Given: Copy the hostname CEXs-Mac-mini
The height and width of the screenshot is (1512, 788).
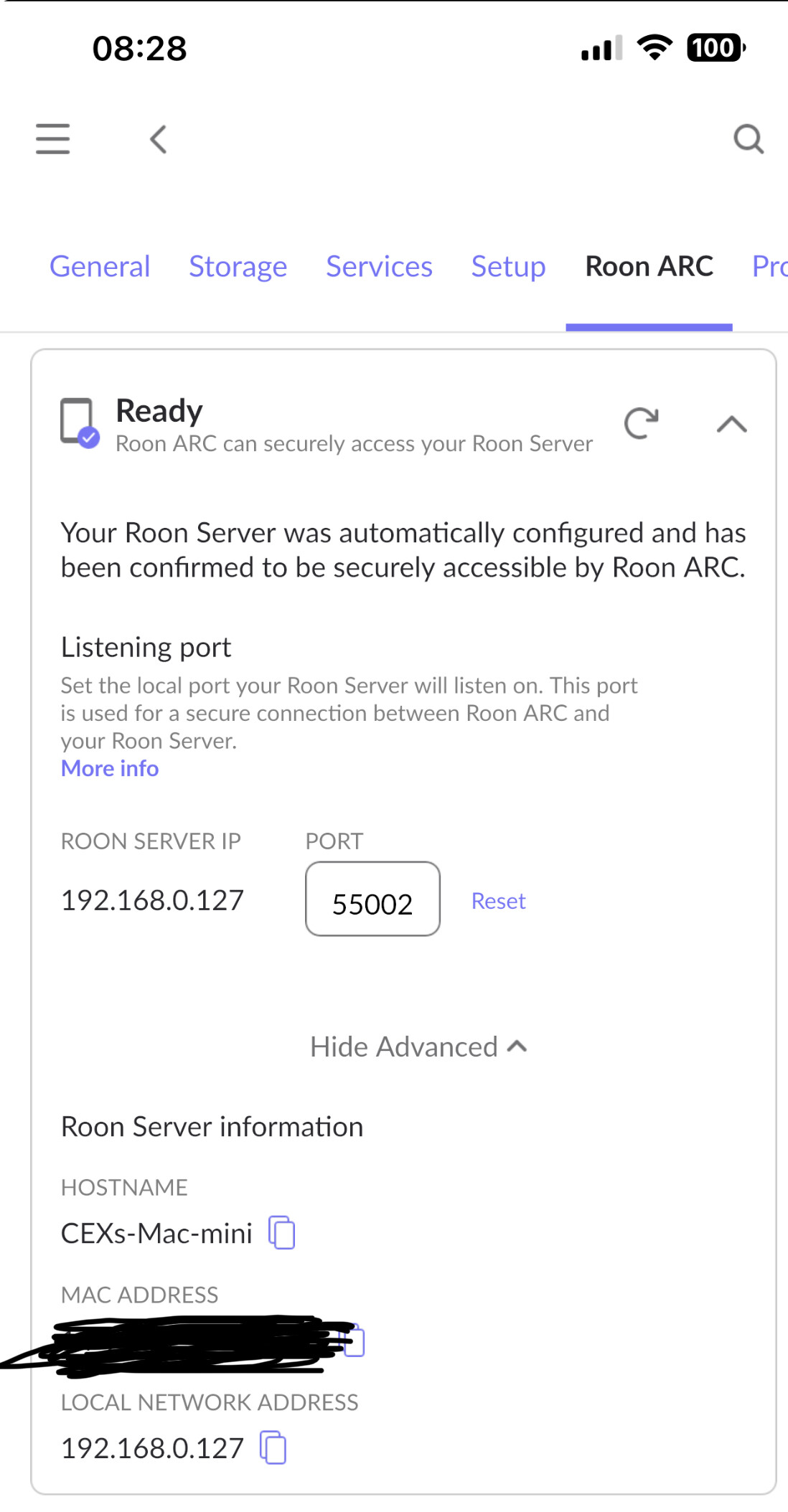Looking at the screenshot, I should pyautogui.click(x=282, y=1233).
